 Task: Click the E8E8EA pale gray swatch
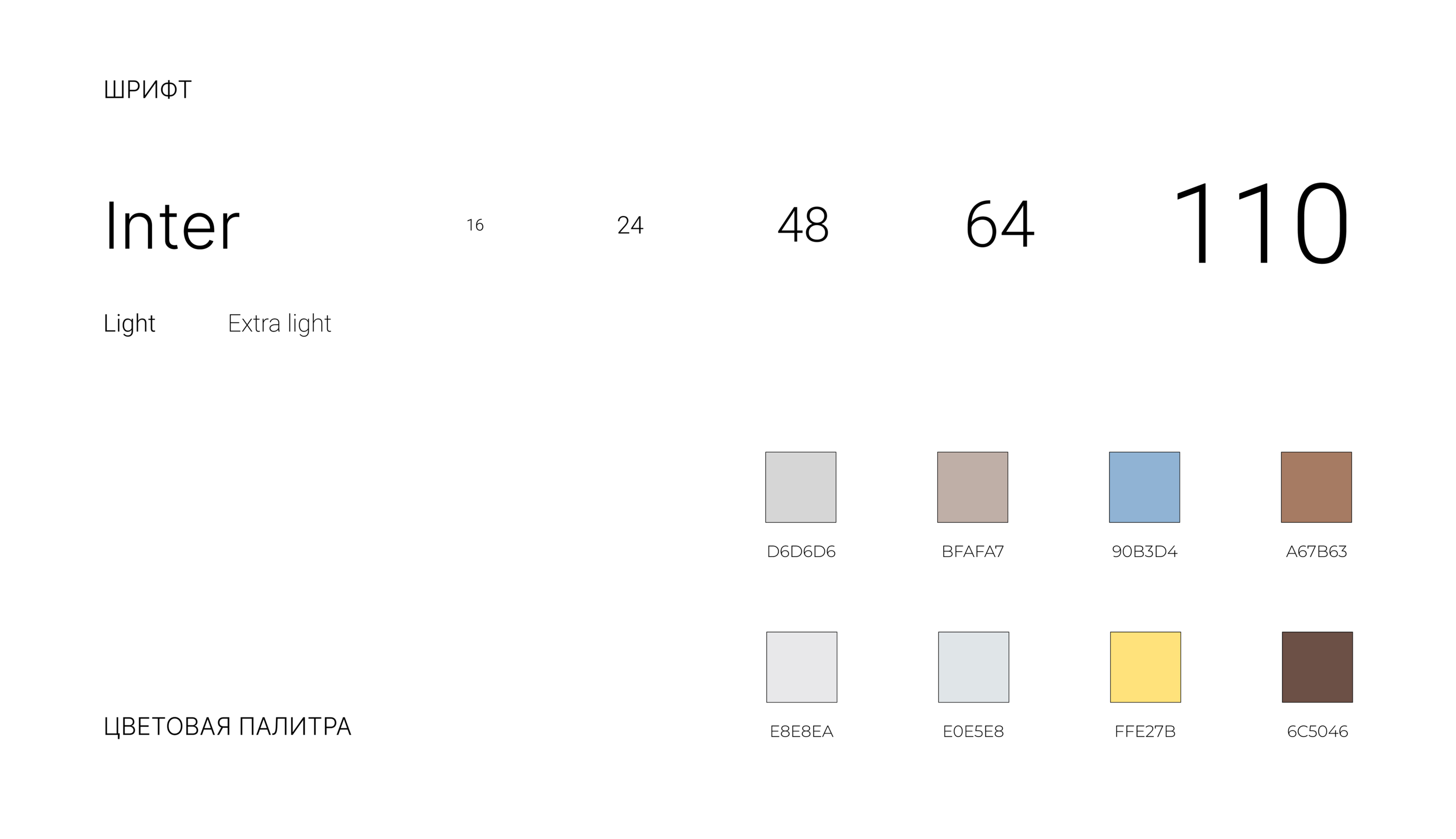tap(801, 667)
